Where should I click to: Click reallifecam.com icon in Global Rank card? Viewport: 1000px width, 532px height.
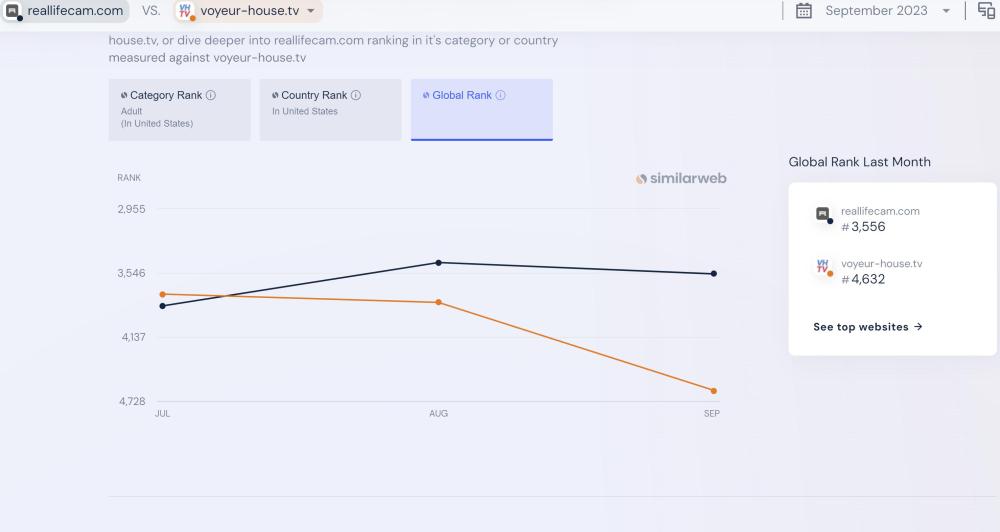click(823, 214)
